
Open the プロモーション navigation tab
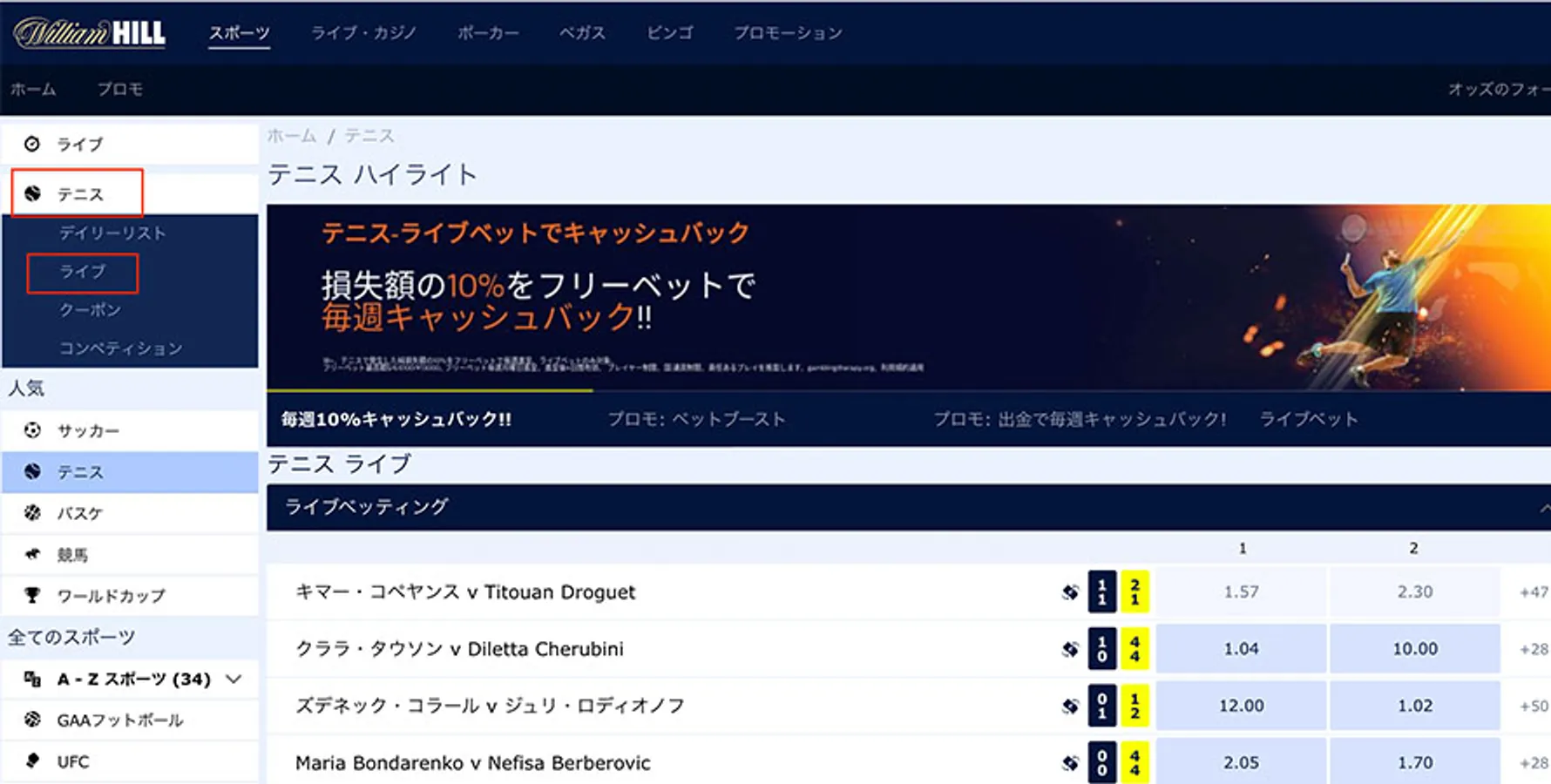[x=788, y=33]
